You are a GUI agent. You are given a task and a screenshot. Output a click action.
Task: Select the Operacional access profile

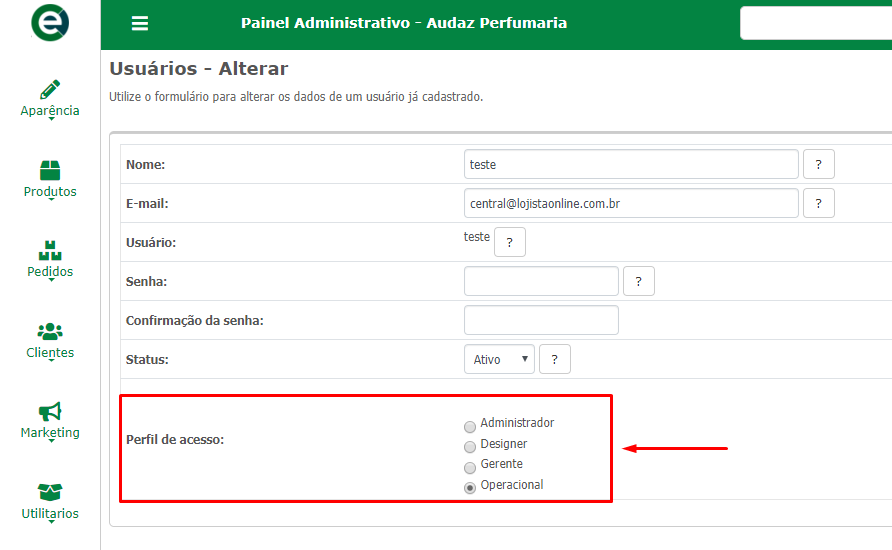[470, 488]
